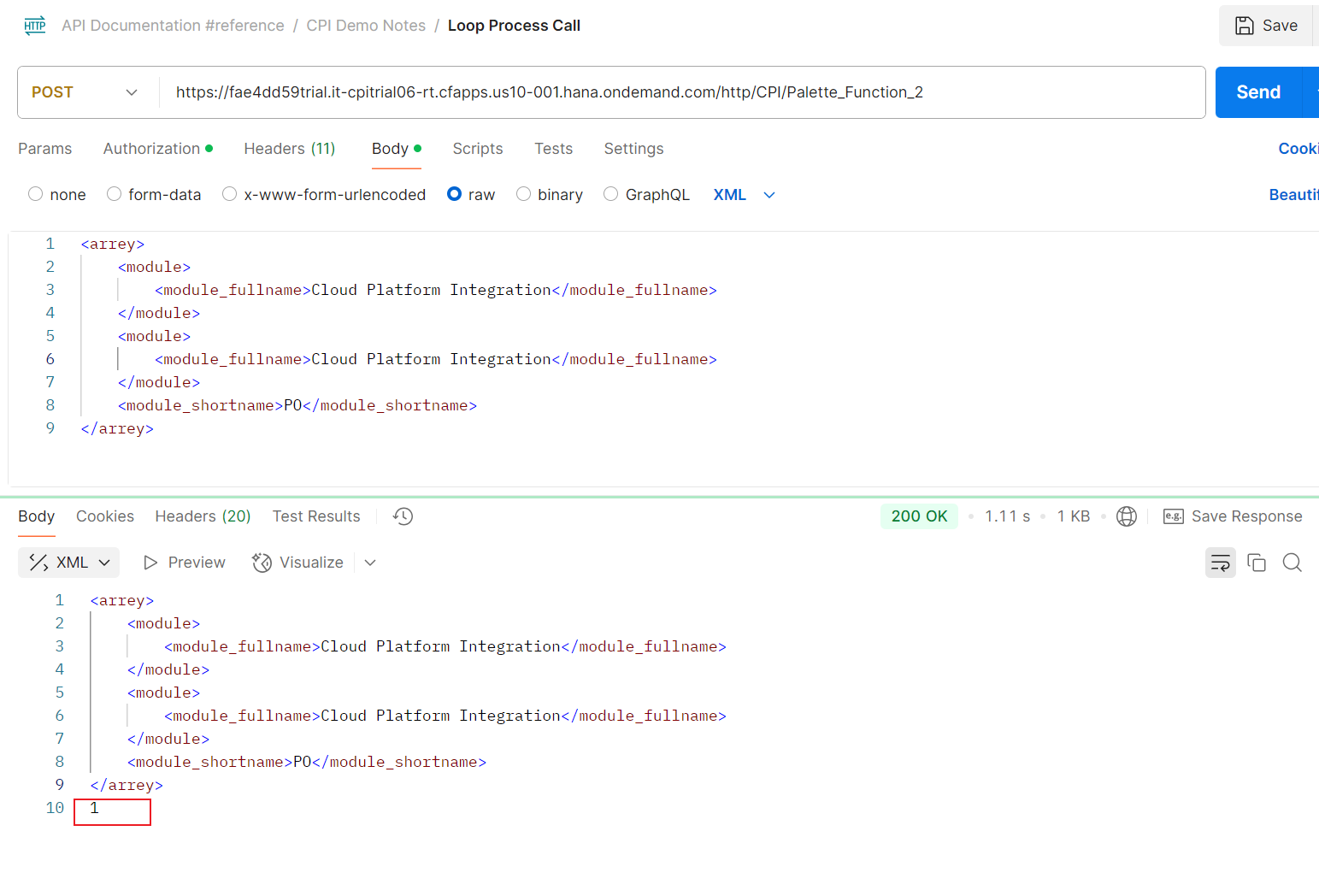Open the CPI Demo Notes breadcrumb

click(x=366, y=26)
